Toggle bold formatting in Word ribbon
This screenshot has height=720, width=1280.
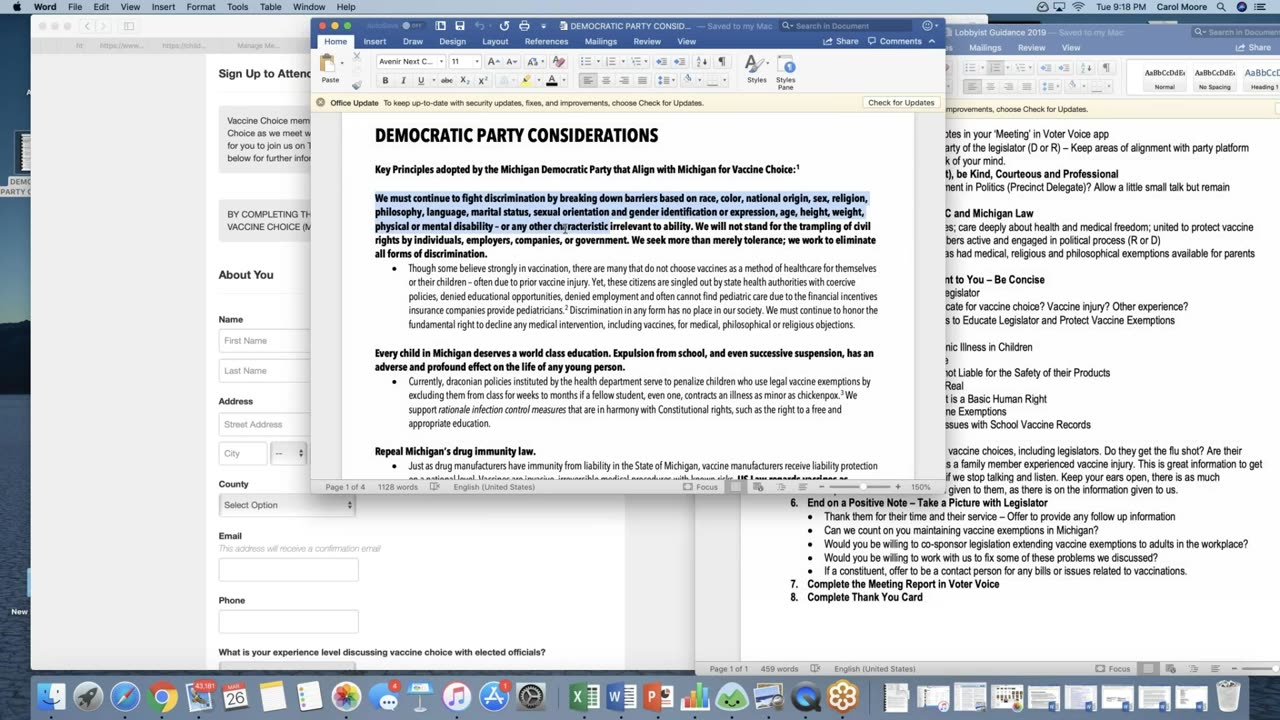click(x=385, y=80)
